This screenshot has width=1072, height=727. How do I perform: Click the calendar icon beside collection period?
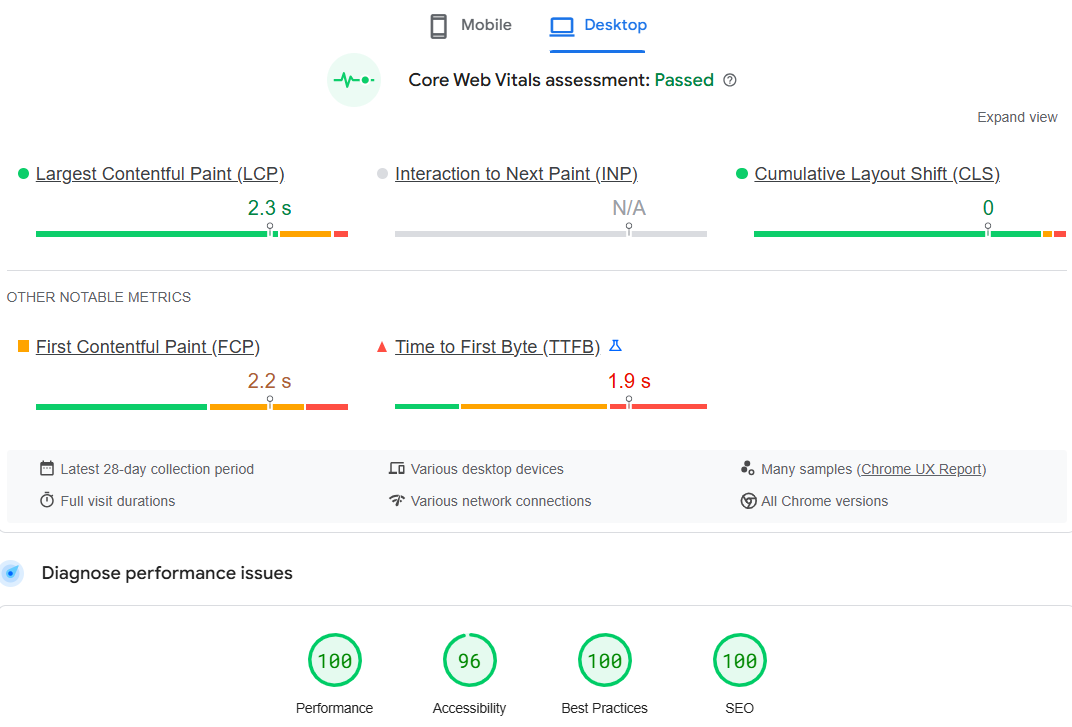46,469
